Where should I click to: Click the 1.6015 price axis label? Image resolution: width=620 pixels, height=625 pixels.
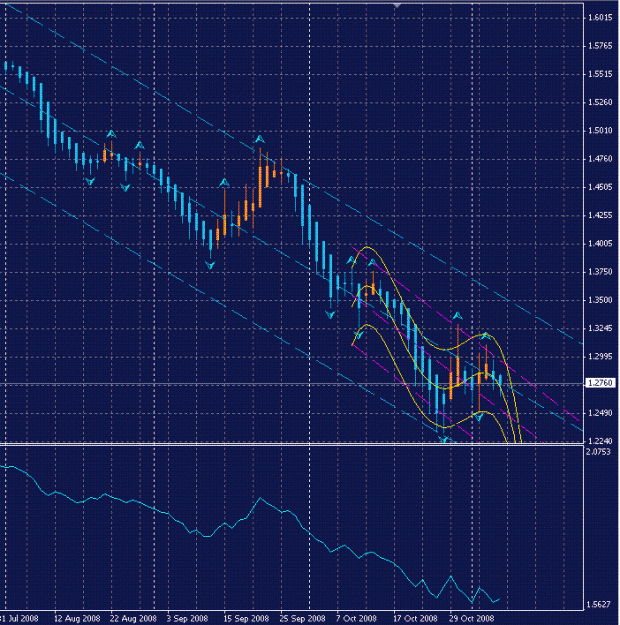(x=600, y=18)
